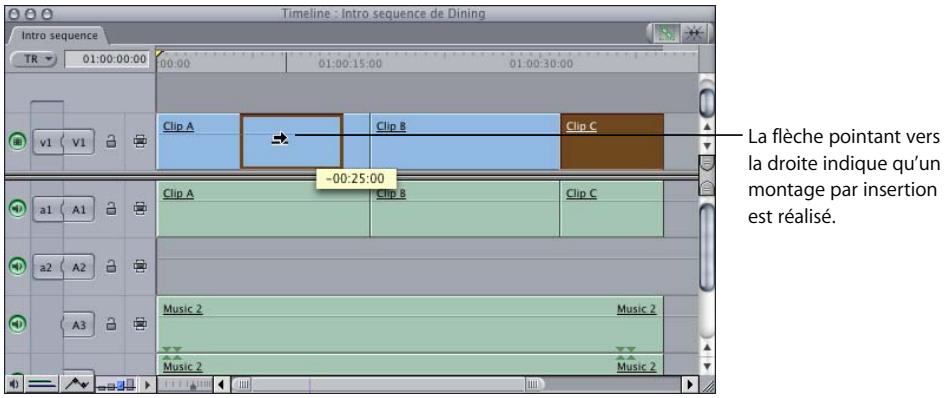Screen dimensions: 945x398
Task: Select audio Clip C on A1
Action: point(612,209)
